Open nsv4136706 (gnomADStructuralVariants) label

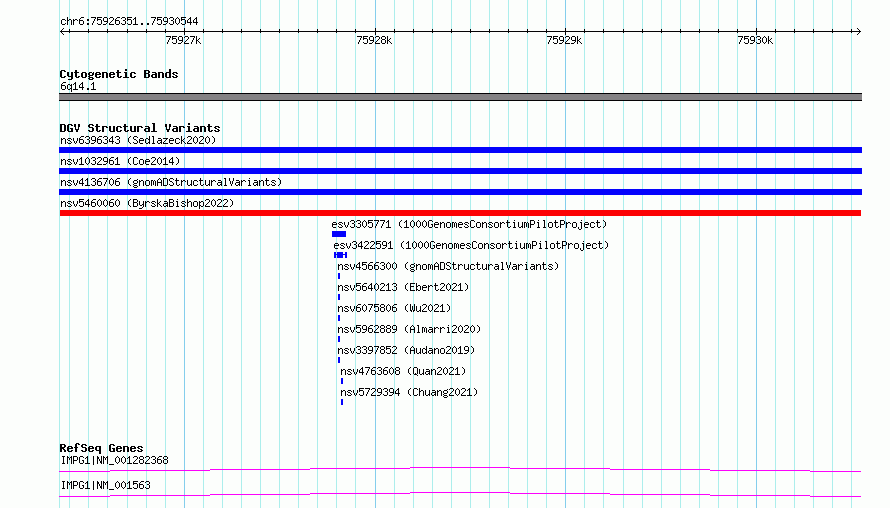(x=171, y=182)
